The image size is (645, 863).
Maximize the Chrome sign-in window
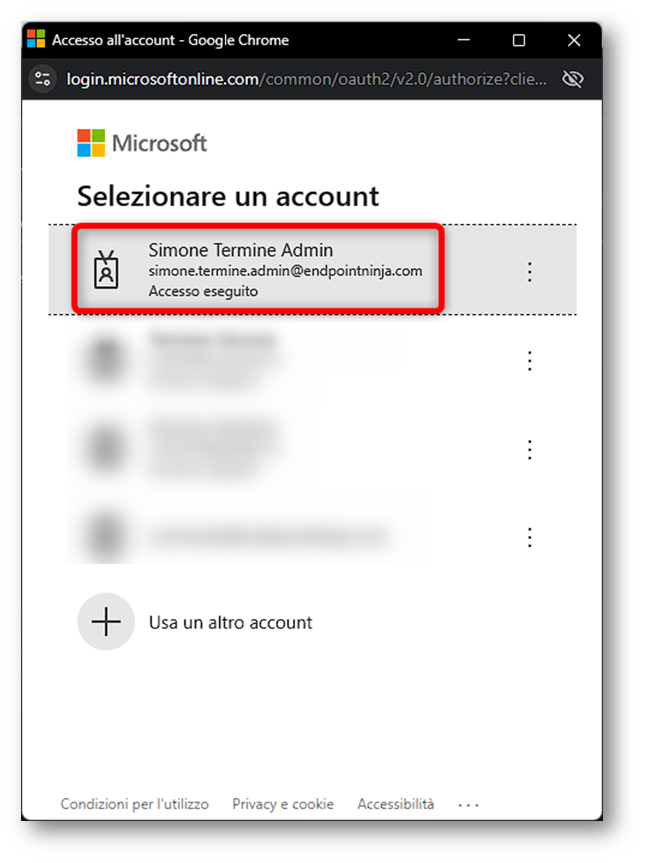pos(518,40)
